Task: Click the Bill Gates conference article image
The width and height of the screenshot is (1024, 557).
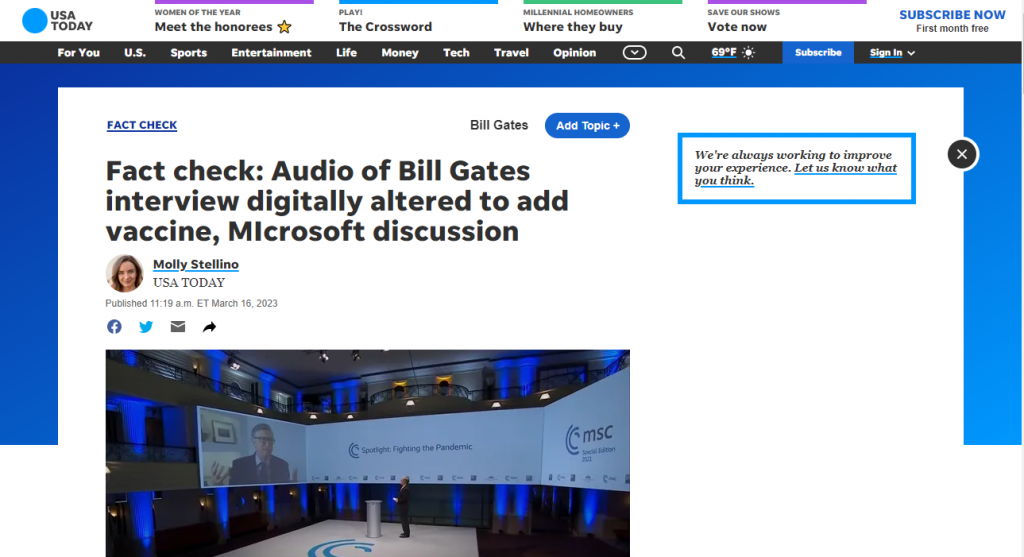Action: point(368,453)
